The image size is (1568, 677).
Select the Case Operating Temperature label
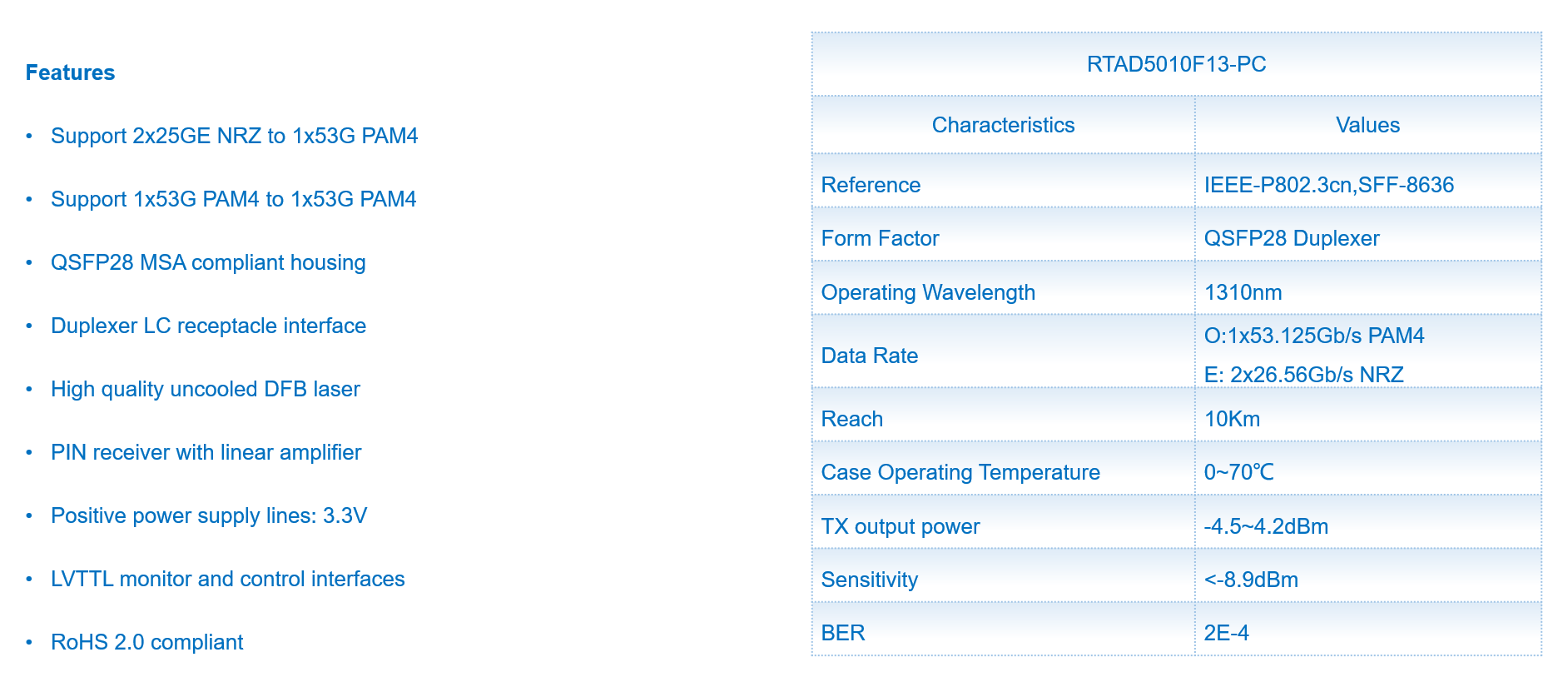point(960,472)
